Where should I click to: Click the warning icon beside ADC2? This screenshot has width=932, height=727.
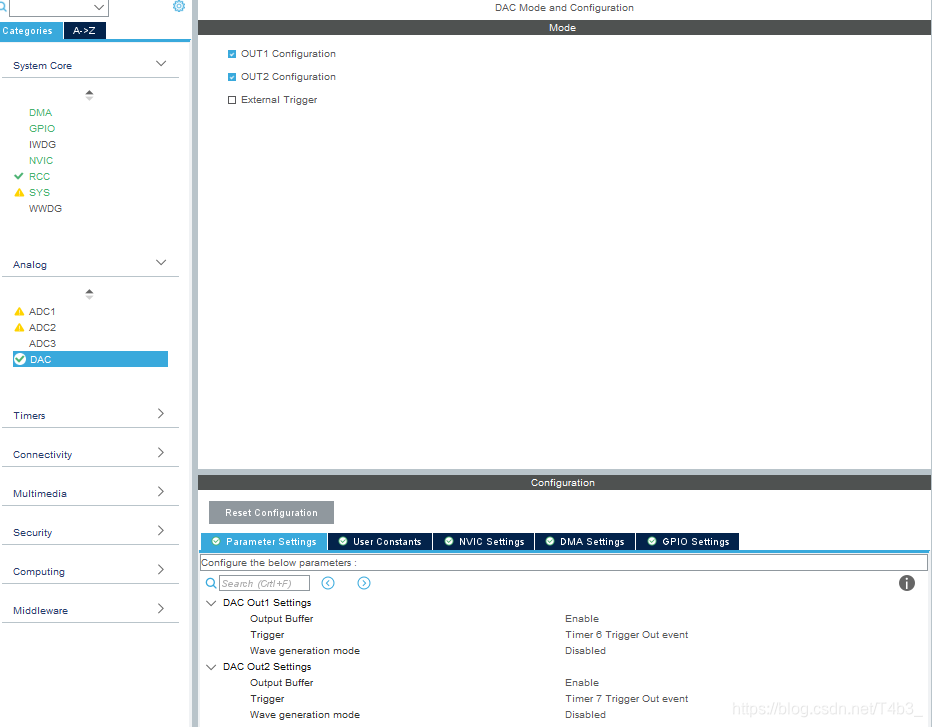pyautogui.click(x=19, y=328)
